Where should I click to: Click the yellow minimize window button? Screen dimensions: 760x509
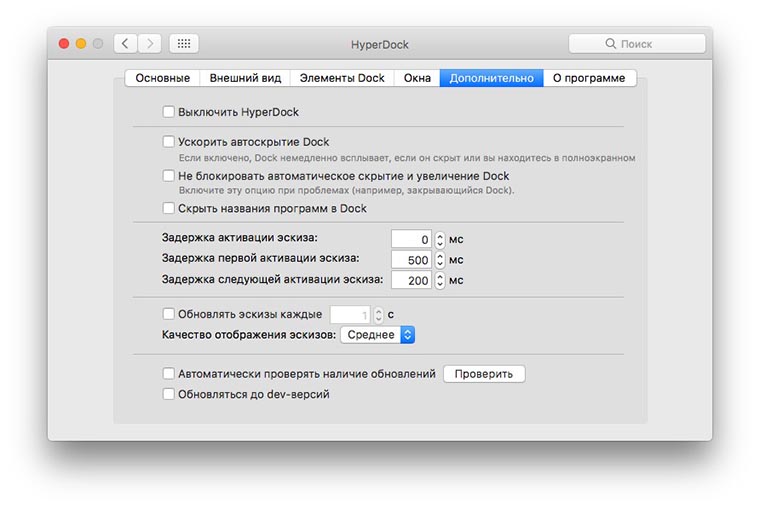[81, 44]
